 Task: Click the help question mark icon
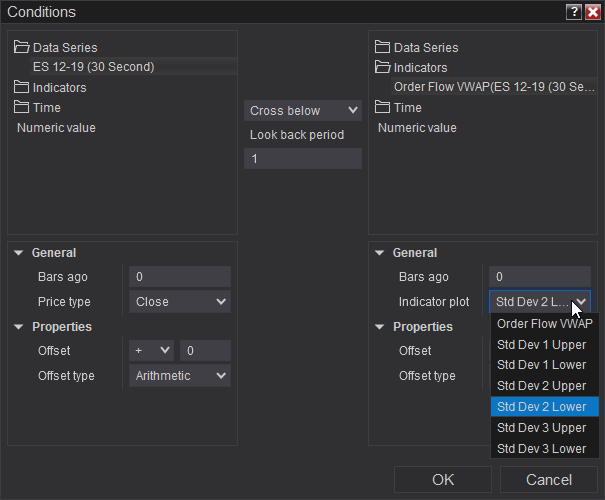click(x=573, y=12)
